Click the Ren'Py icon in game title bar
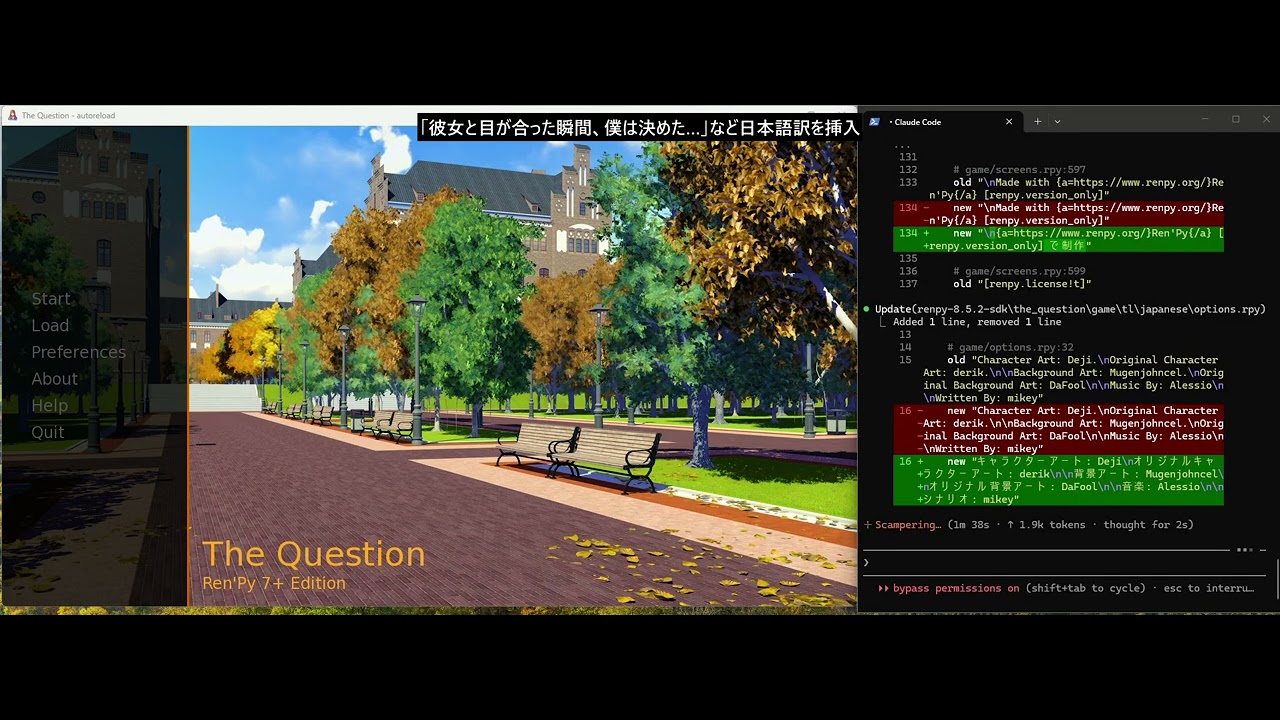This screenshot has width=1280, height=720. pyautogui.click(x=12, y=115)
